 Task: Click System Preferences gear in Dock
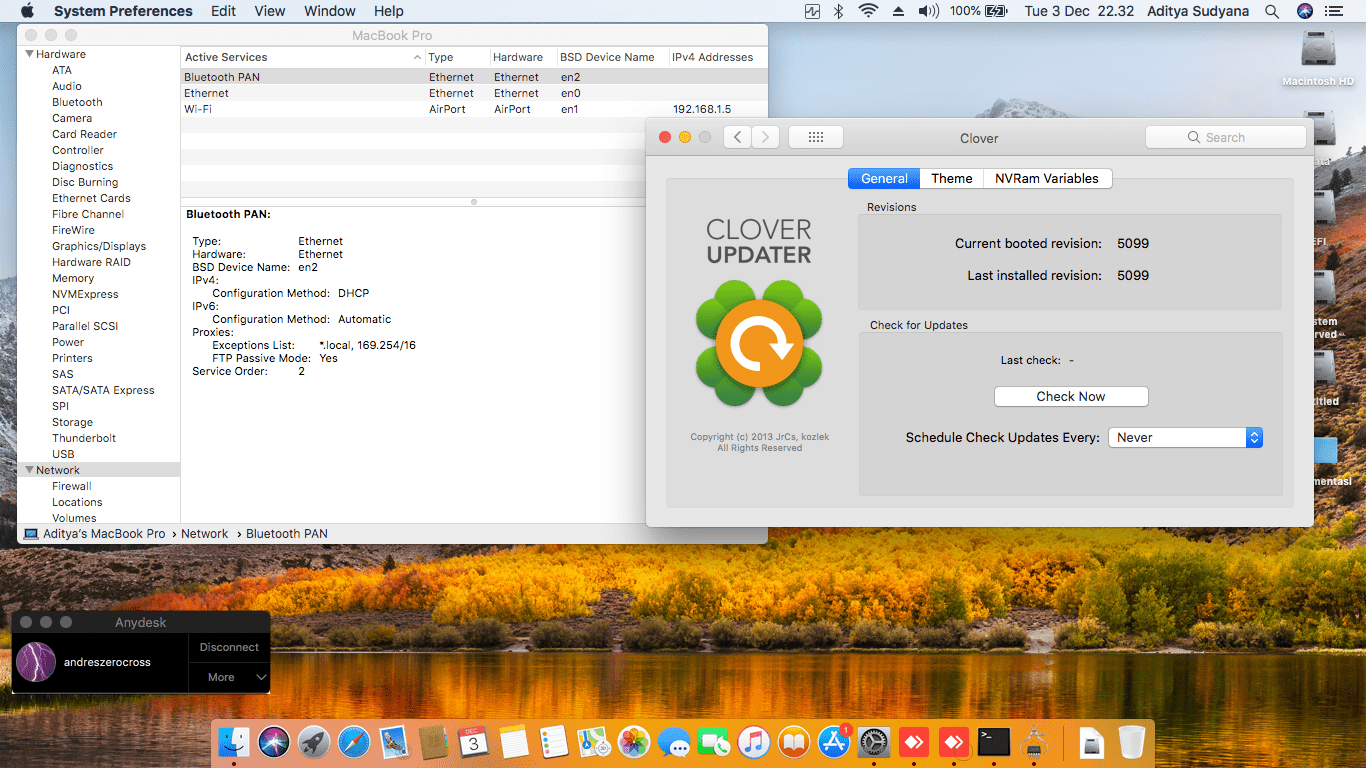(x=874, y=742)
